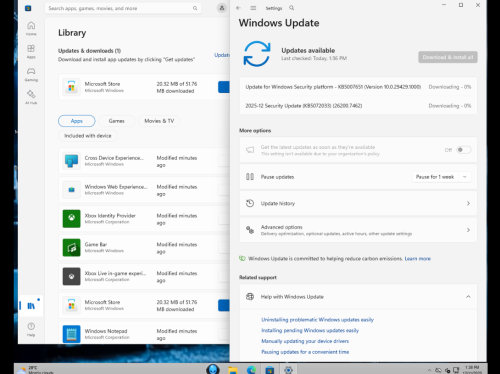Click the Settings search magnifier icon
Screen dimensions: 500x374
(292, 8)
